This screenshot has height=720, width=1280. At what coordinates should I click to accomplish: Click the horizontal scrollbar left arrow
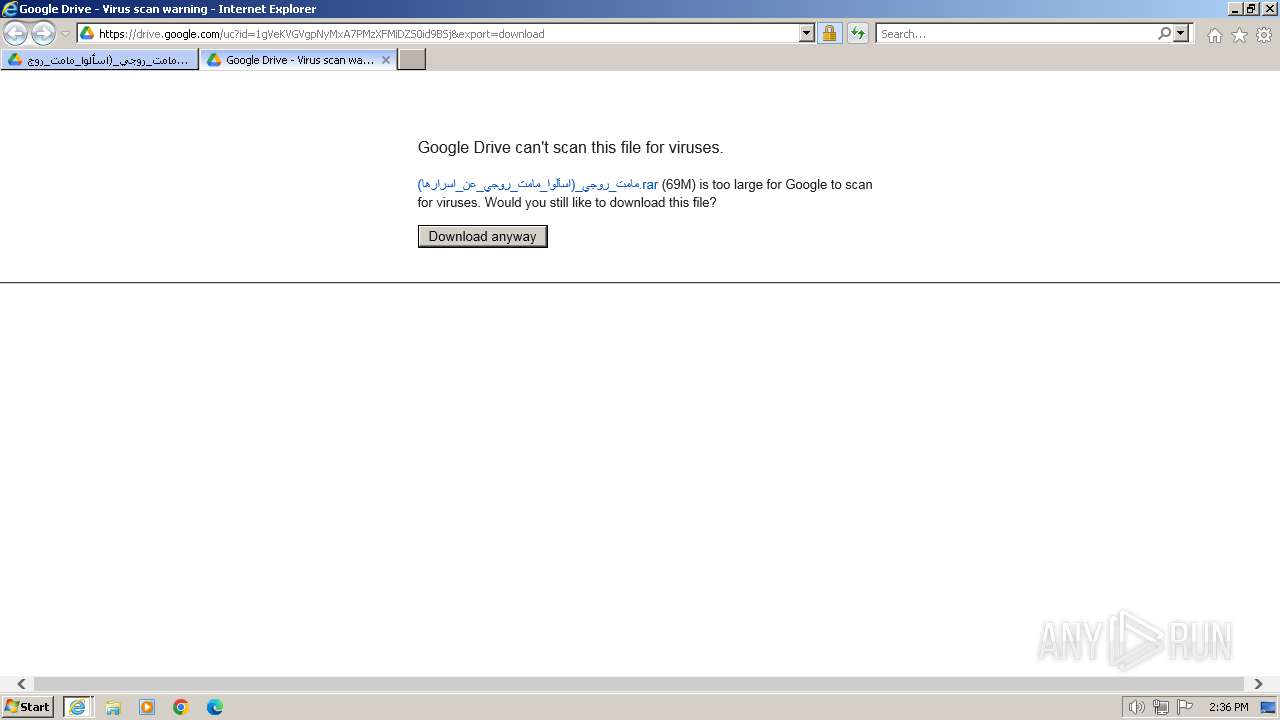click(21, 684)
